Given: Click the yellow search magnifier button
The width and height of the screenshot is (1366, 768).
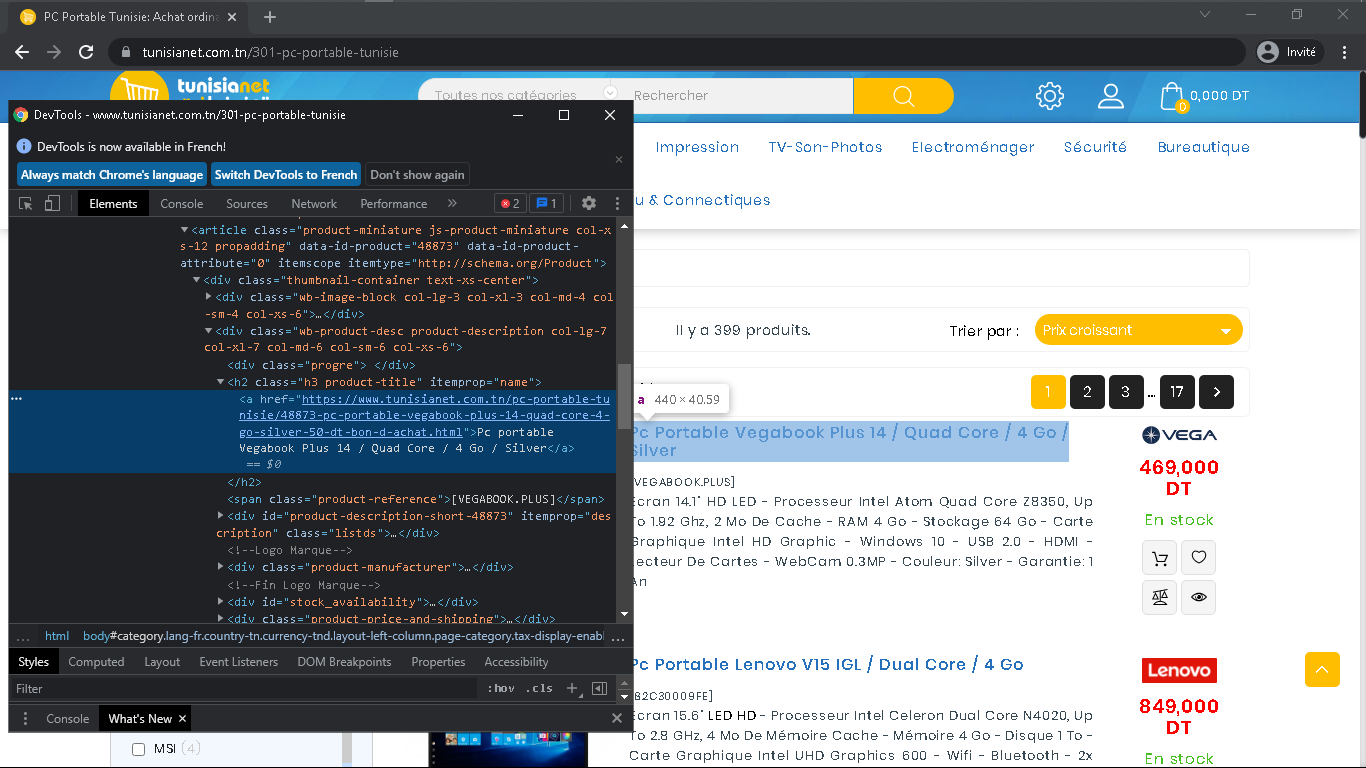Looking at the screenshot, I should [x=903, y=96].
